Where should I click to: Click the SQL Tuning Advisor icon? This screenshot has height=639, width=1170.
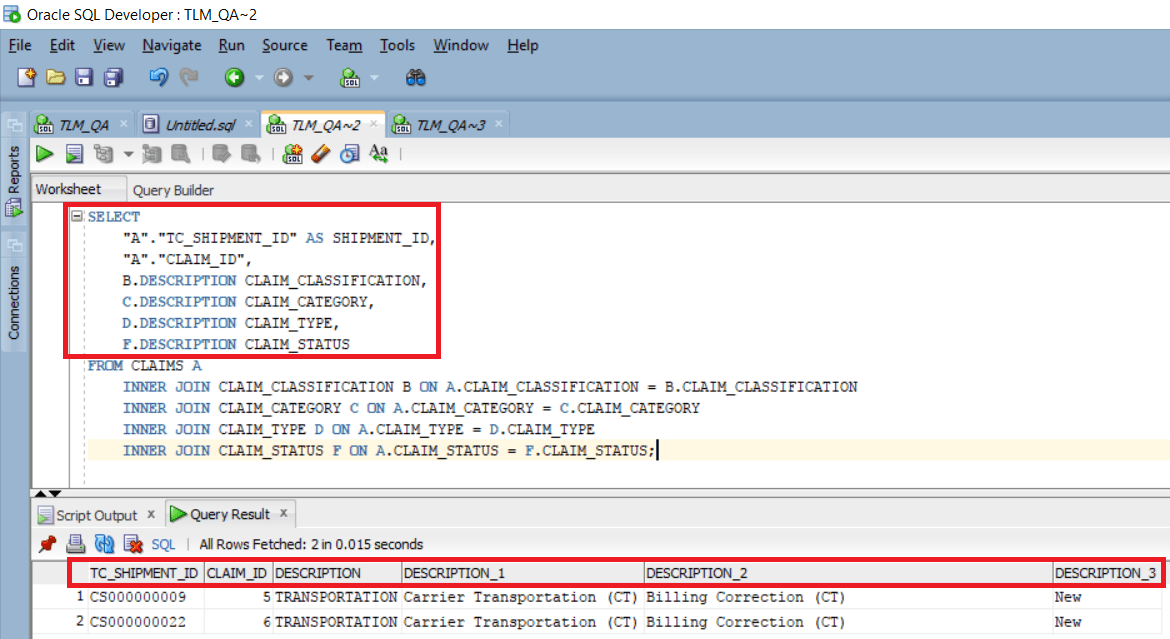point(181,154)
